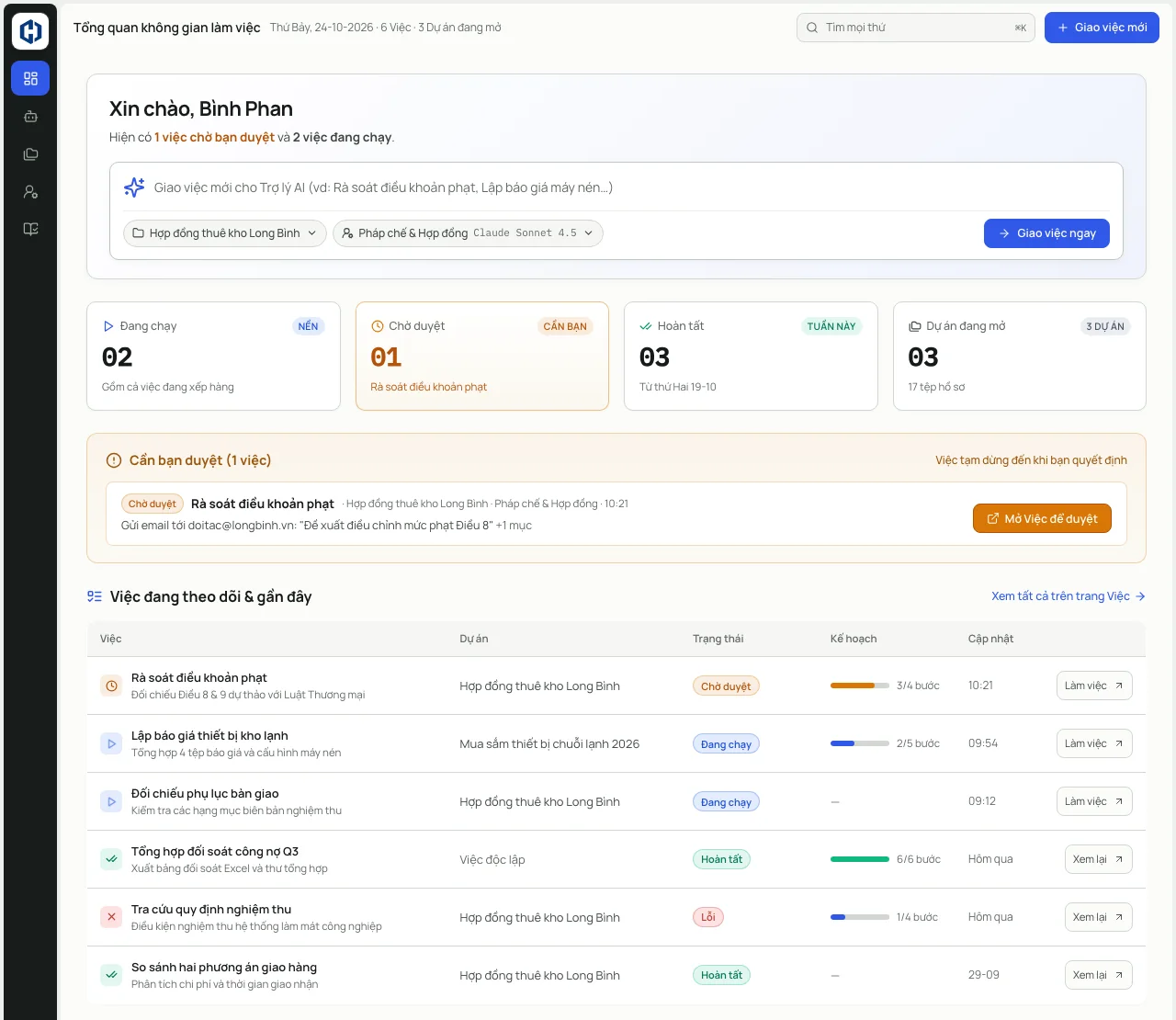Image resolution: width=1176 pixels, height=1020 pixels.
Task: Click Xem lại for Tổng hợp đối soát công nợ
Action: tap(1098, 859)
